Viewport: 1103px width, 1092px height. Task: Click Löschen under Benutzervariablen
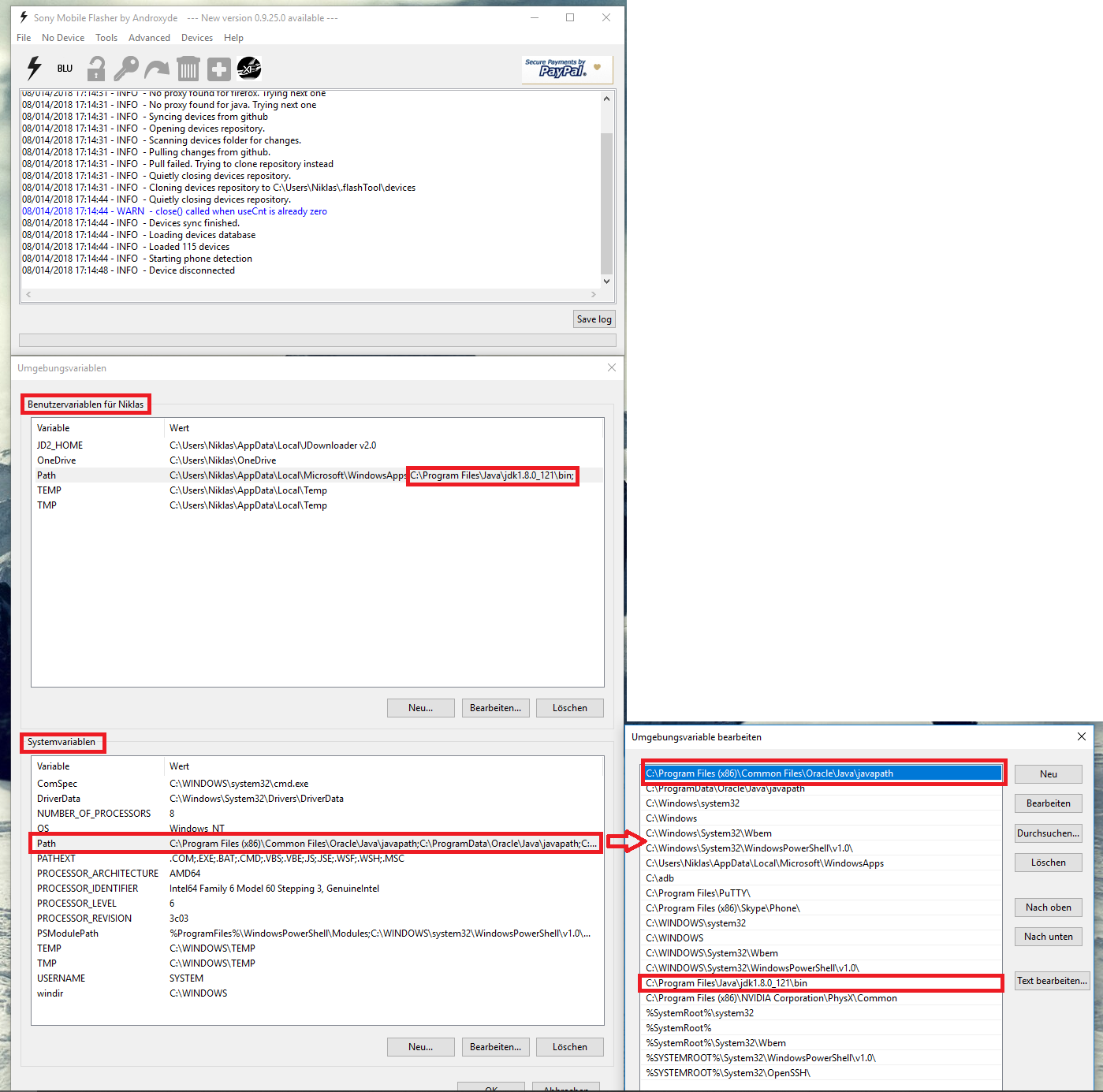tap(569, 708)
